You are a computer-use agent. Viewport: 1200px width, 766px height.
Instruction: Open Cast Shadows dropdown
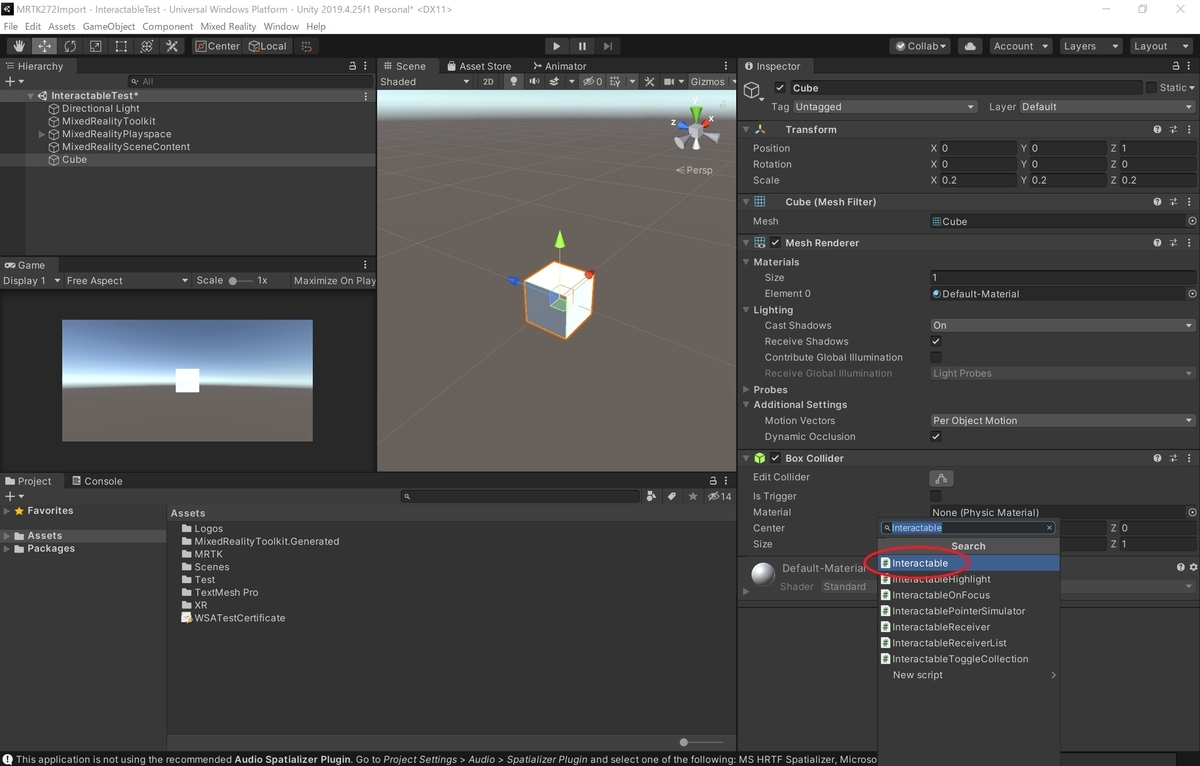click(1062, 326)
